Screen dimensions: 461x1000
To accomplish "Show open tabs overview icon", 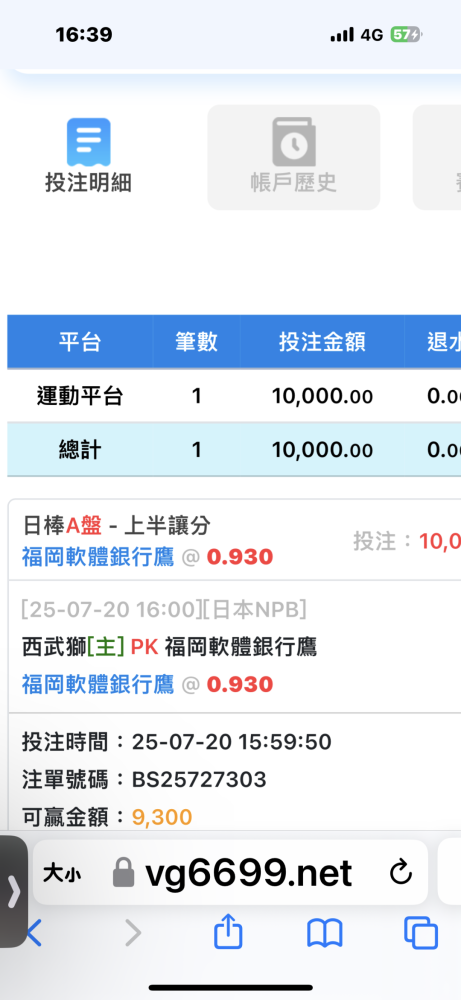I will [x=421, y=934].
